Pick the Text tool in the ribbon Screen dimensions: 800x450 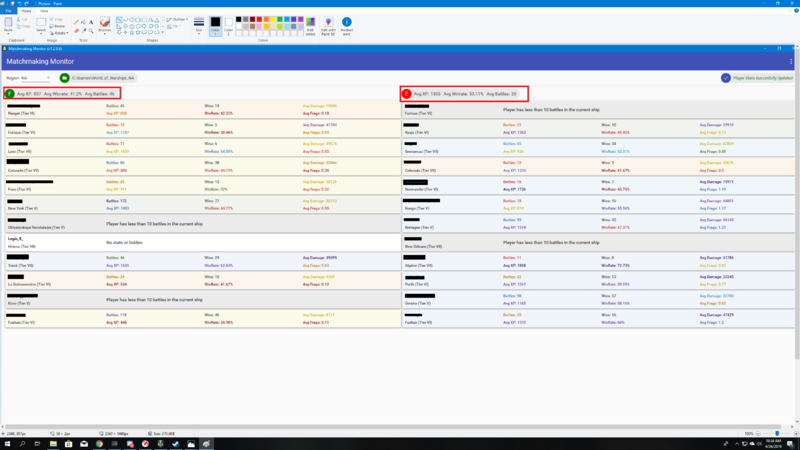(91, 21)
